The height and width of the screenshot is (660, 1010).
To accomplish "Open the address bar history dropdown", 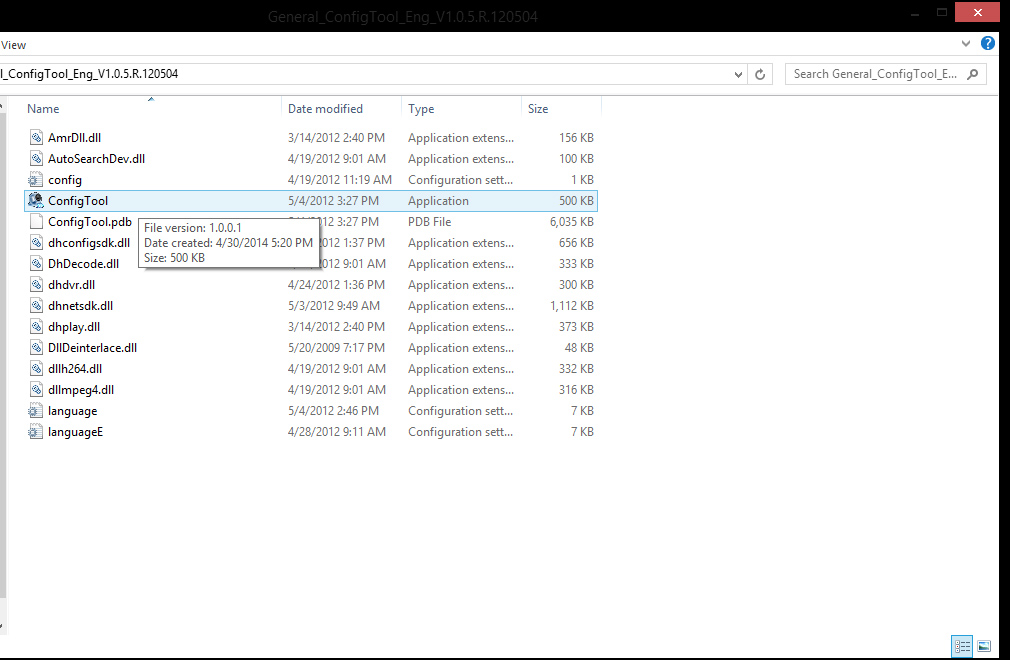I will tap(738, 74).
